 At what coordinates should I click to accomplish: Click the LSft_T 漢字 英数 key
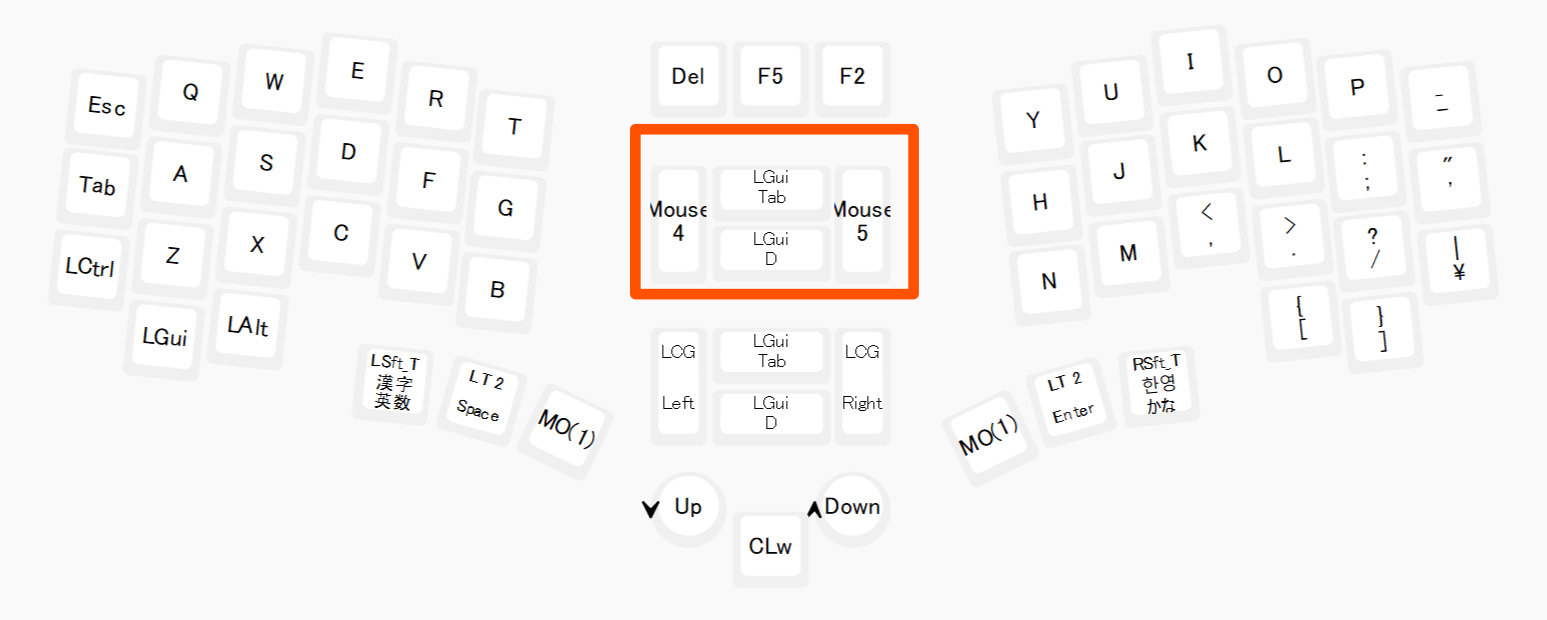(x=394, y=382)
